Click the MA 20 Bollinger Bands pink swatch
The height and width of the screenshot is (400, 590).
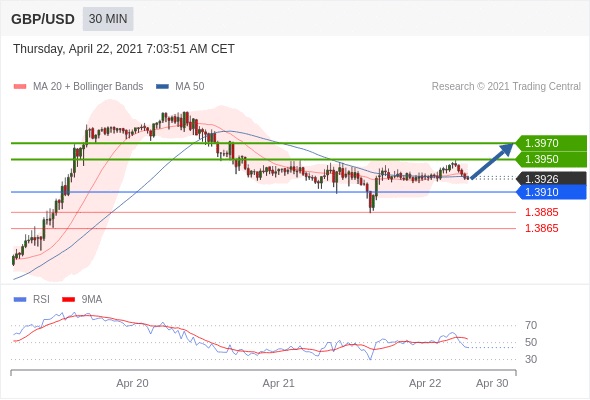click(x=20, y=87)
